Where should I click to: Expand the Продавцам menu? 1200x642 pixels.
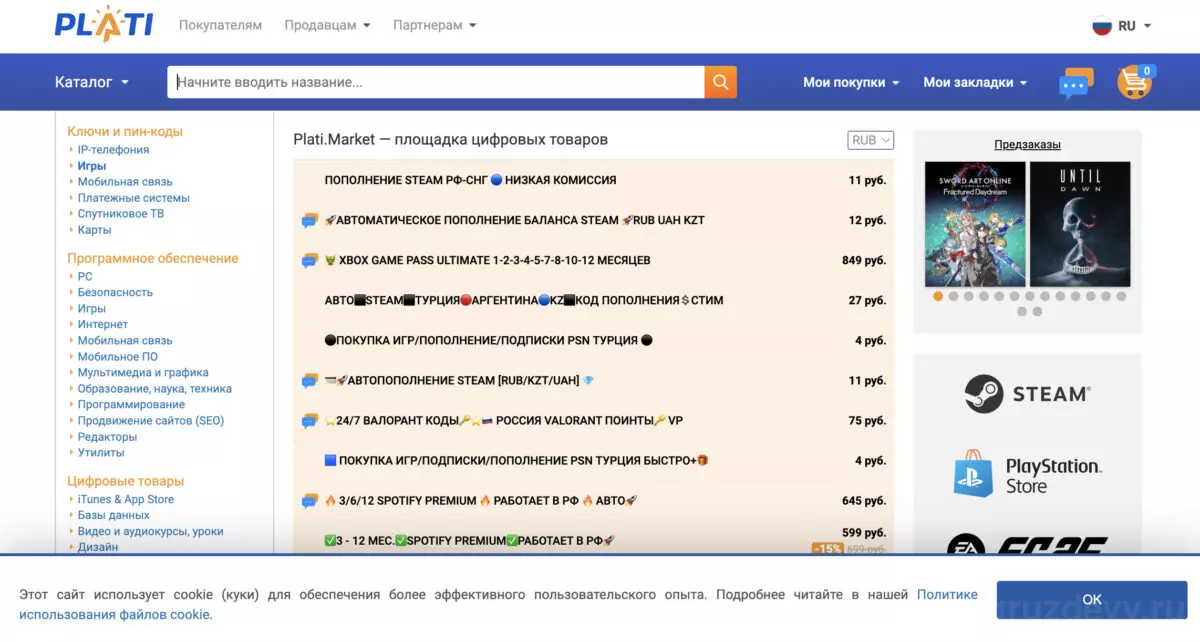pos(327,25)
